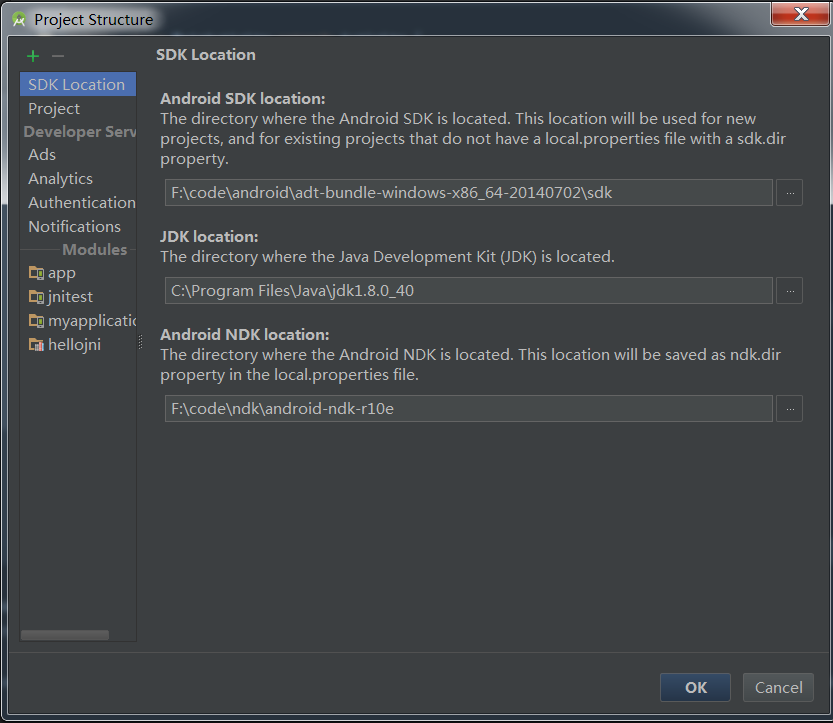This screenshot has height=723, width=833.
Task: Click the 'Developer Serv' section header
Action: pos(80,132)
